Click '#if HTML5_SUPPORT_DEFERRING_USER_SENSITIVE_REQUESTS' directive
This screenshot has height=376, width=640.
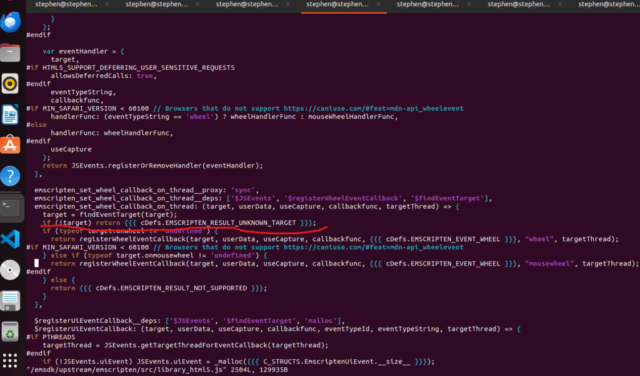coord(131,68)
